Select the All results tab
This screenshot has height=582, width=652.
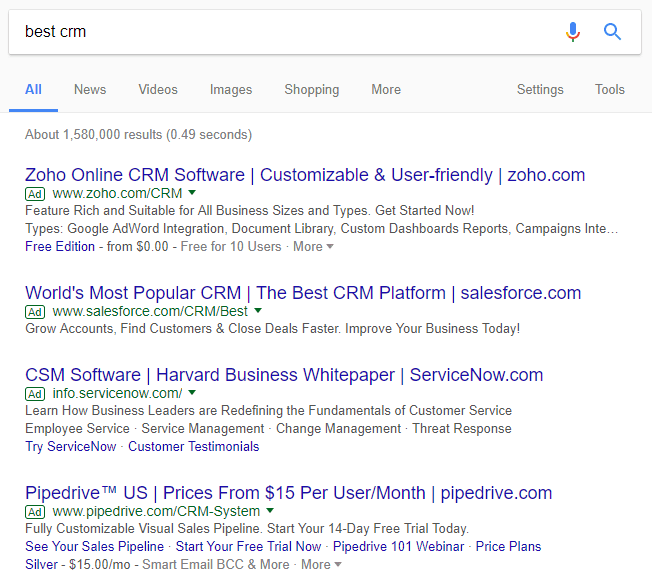(33, 89)
